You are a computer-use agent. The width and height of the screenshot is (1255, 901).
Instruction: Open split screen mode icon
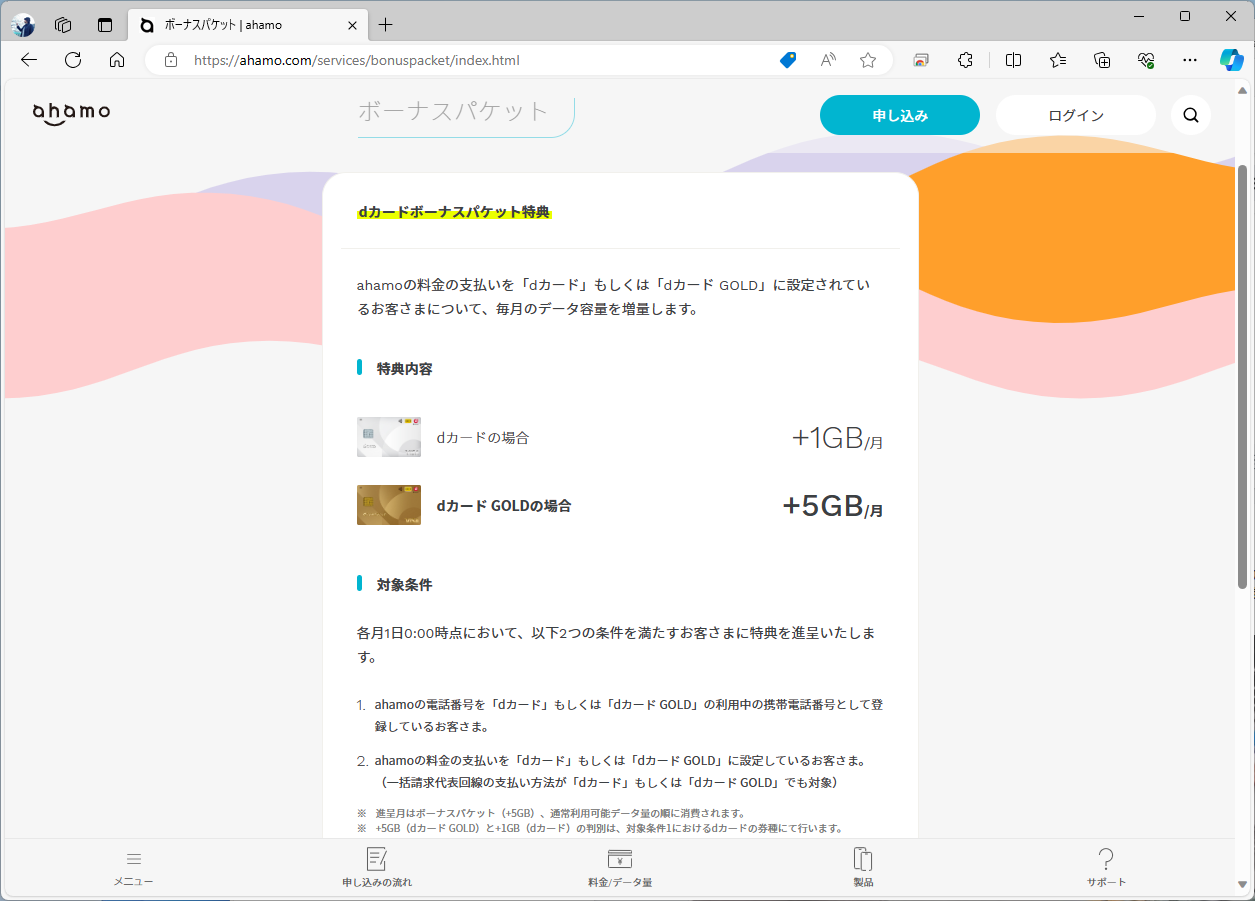point(1012,60)
